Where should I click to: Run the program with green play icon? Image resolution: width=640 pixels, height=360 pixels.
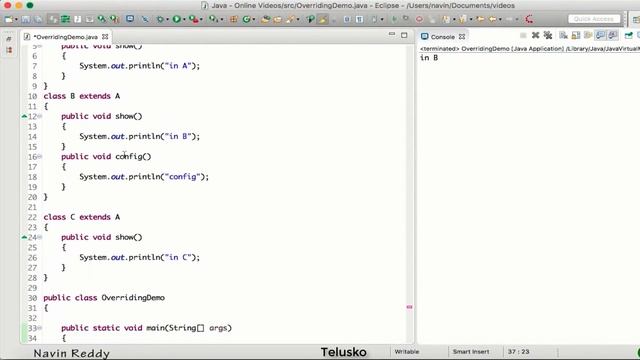click(x=177, y=19)
